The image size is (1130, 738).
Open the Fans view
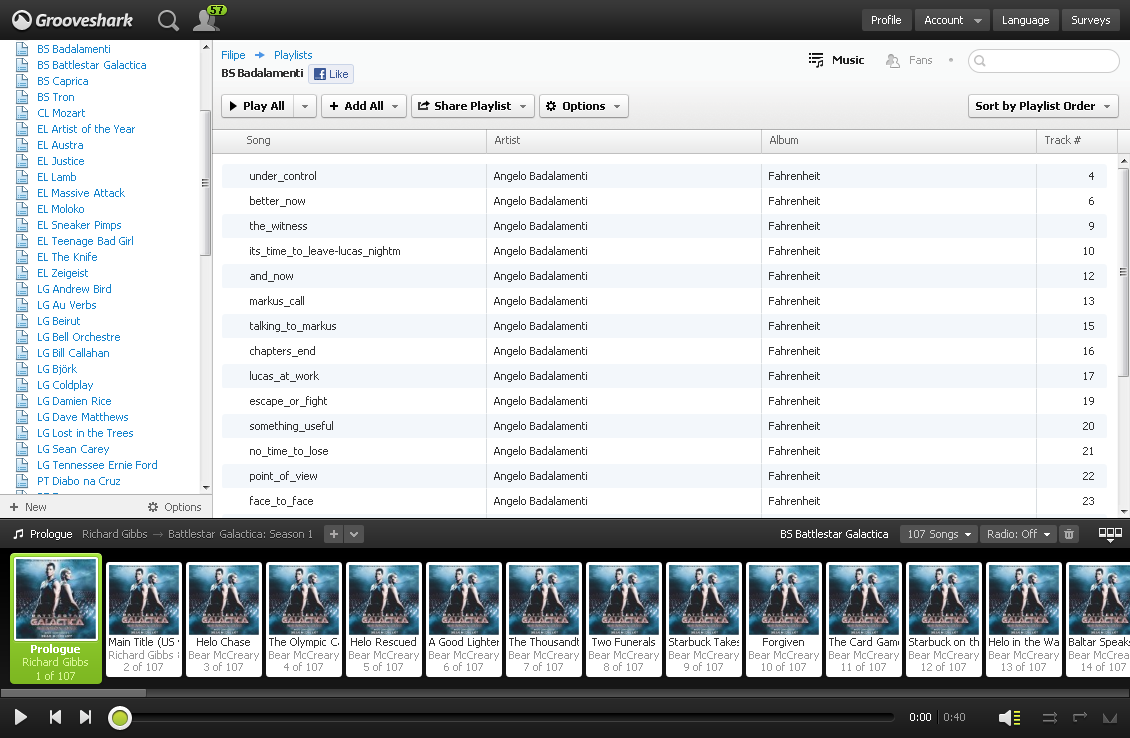pos(909,61)
